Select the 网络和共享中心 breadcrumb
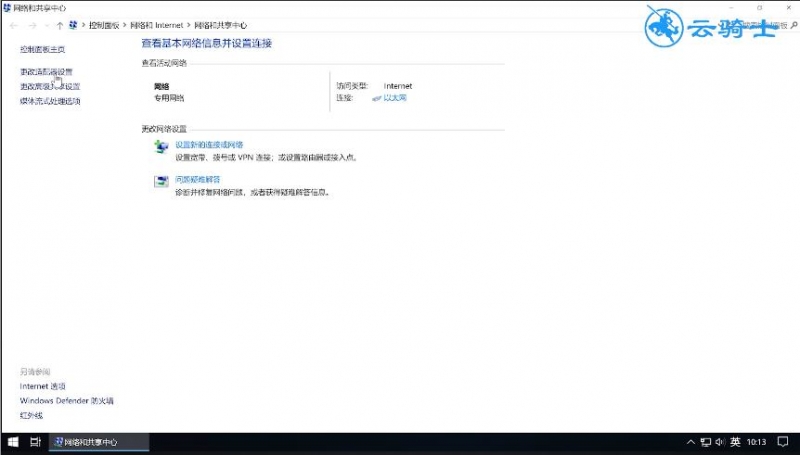The width and height of the screenshot is (800, 455). (x=220, y=25)
